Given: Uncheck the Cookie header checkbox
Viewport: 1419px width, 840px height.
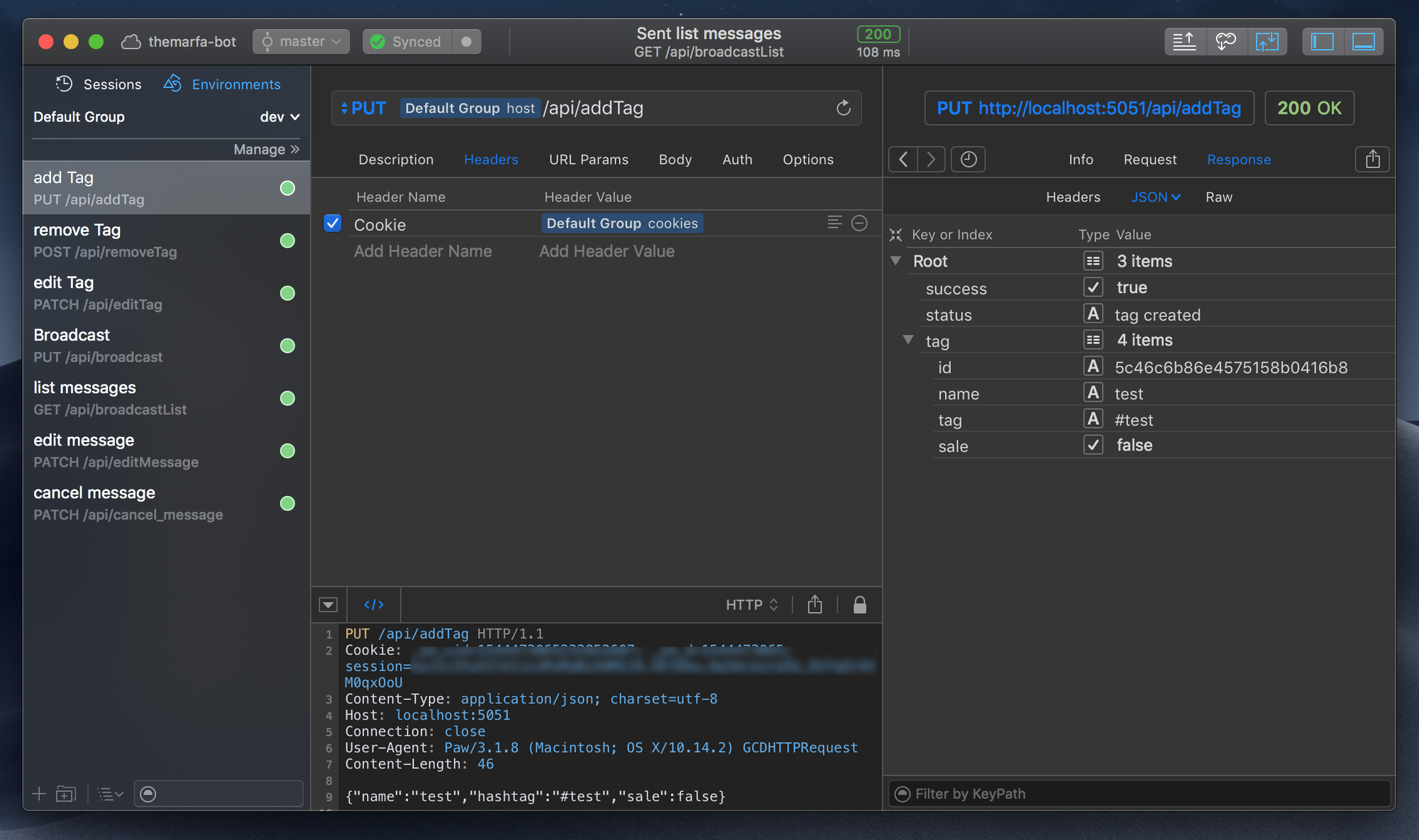Looking at the screenshot, I should tap(333, 223).
